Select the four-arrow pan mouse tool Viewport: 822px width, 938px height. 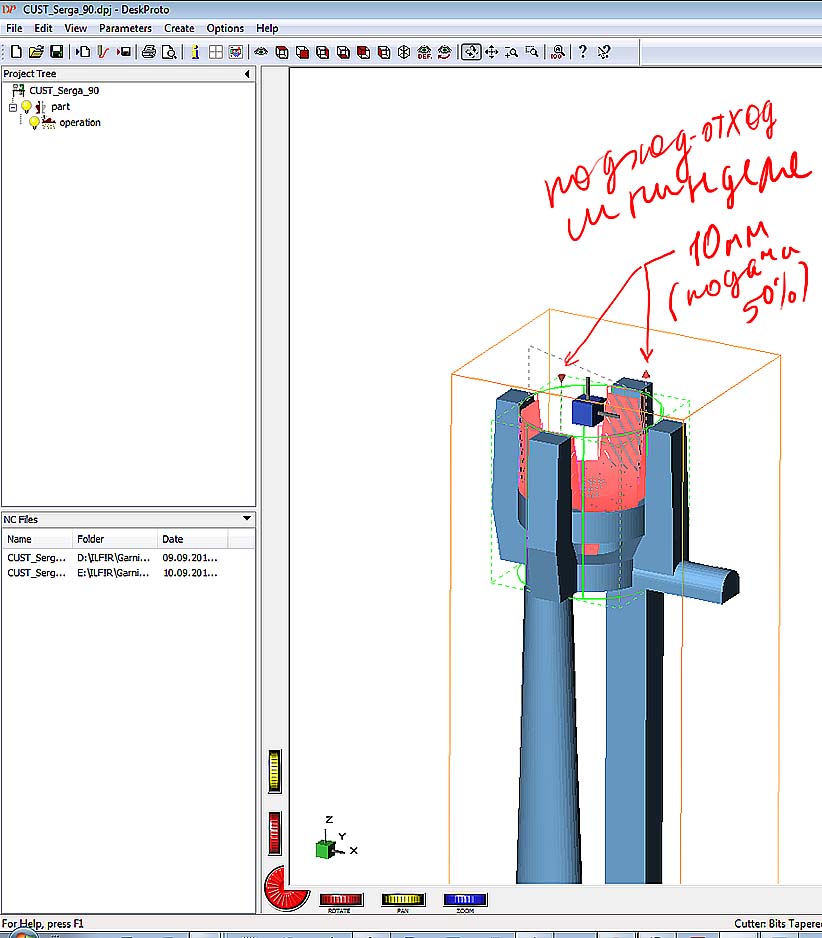click(491, 52)
